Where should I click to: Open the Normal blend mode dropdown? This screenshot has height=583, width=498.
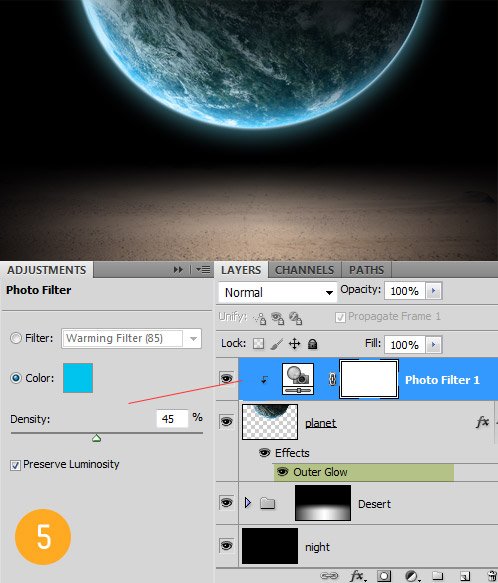[x=278, y=292]
